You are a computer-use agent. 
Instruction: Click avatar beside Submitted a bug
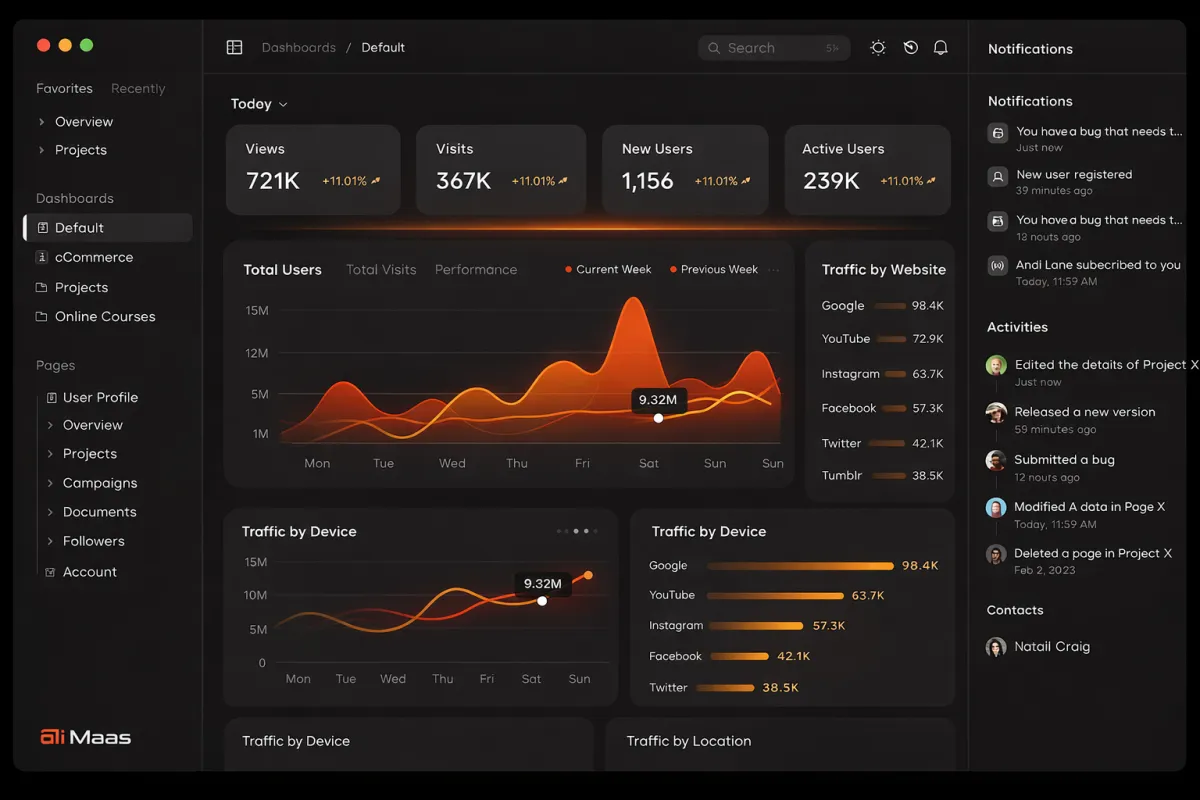coord(996,461)
